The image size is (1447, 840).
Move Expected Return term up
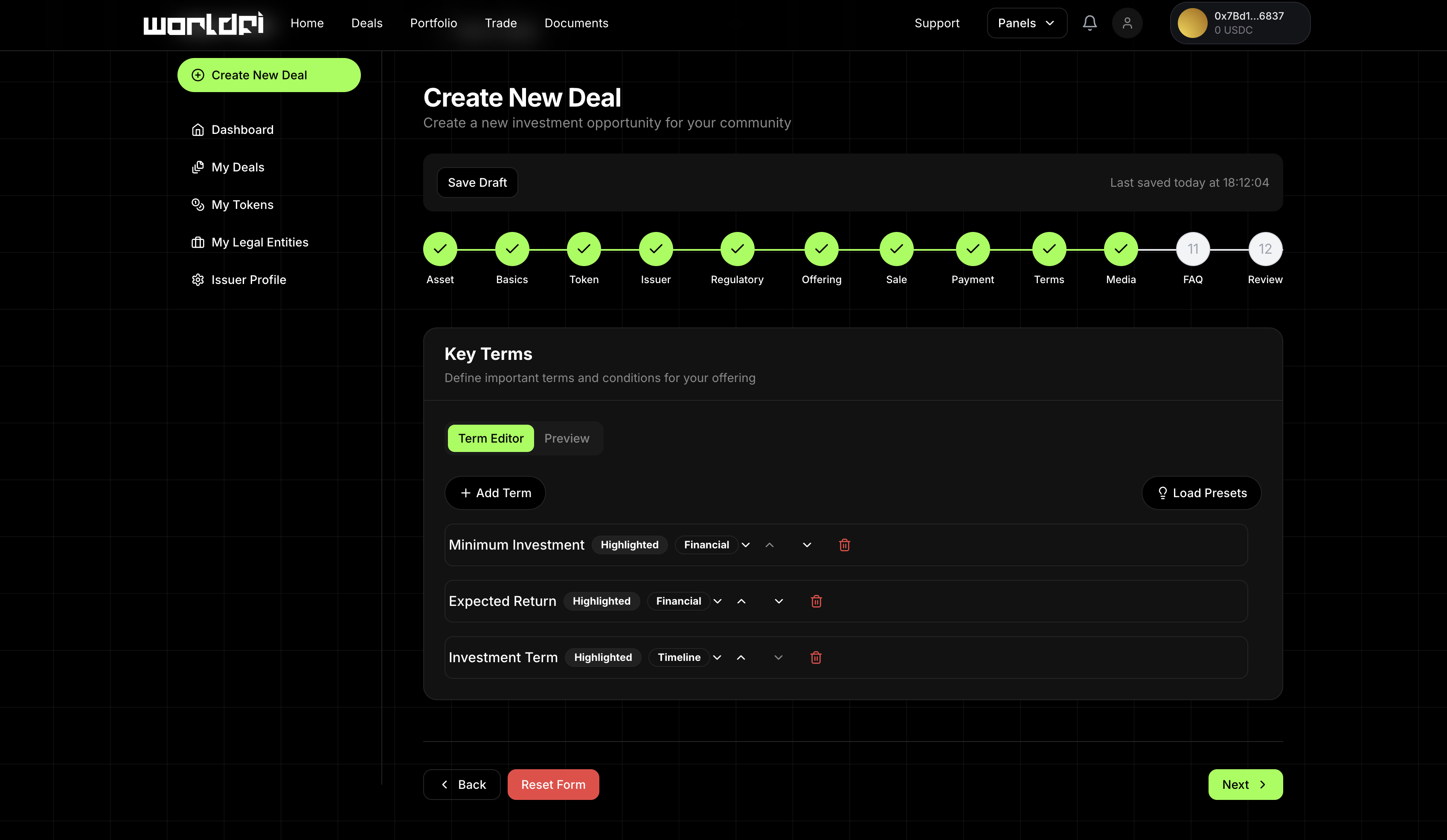click(741, 601)
